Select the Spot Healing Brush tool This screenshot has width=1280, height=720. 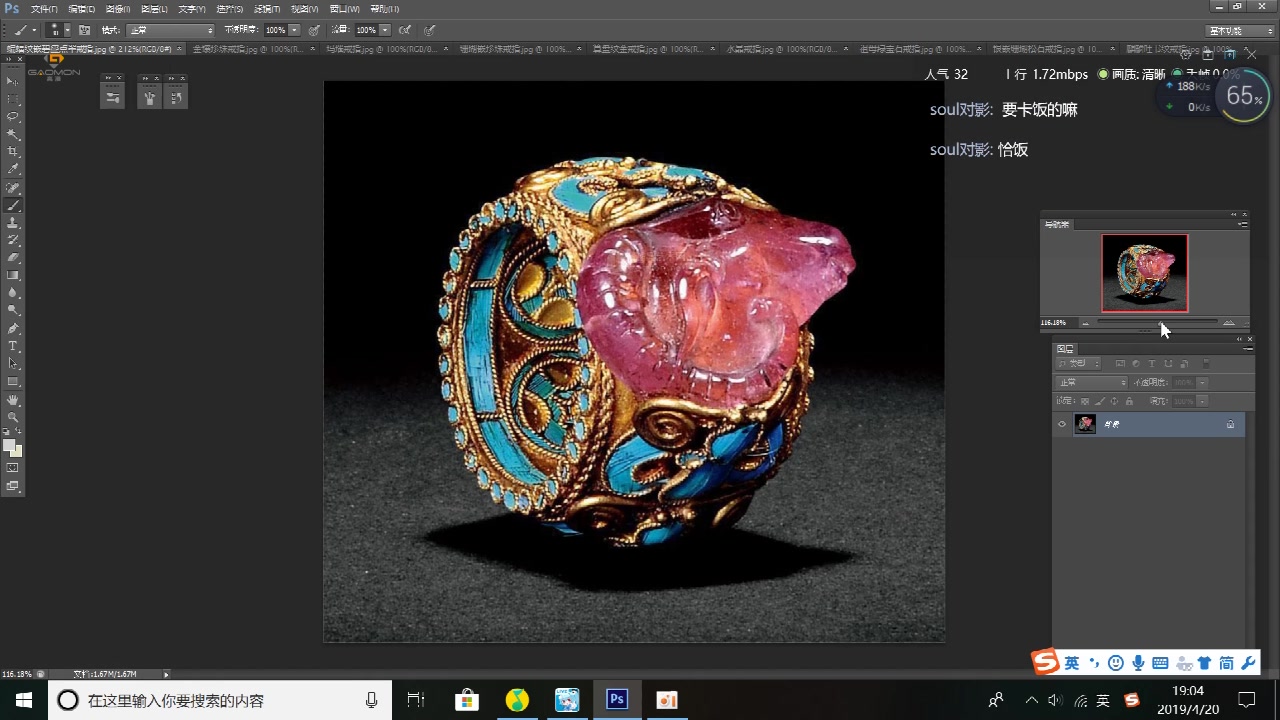point(13,187)
